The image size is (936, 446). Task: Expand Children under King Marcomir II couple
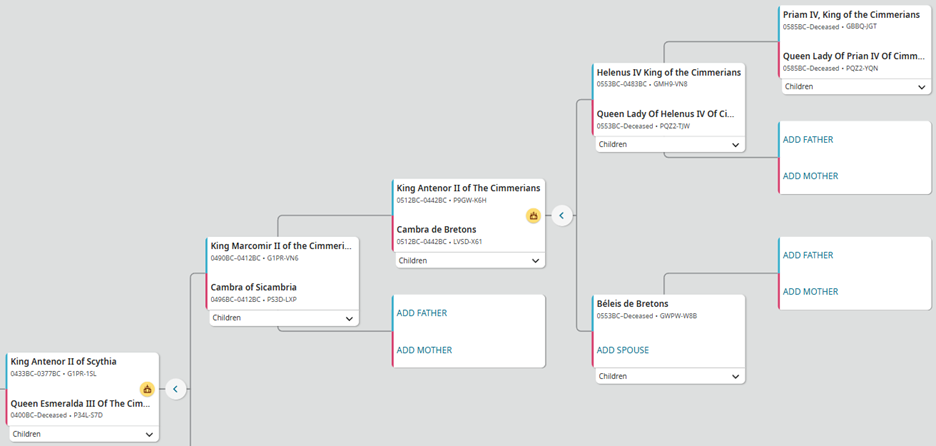pos(283,318)
